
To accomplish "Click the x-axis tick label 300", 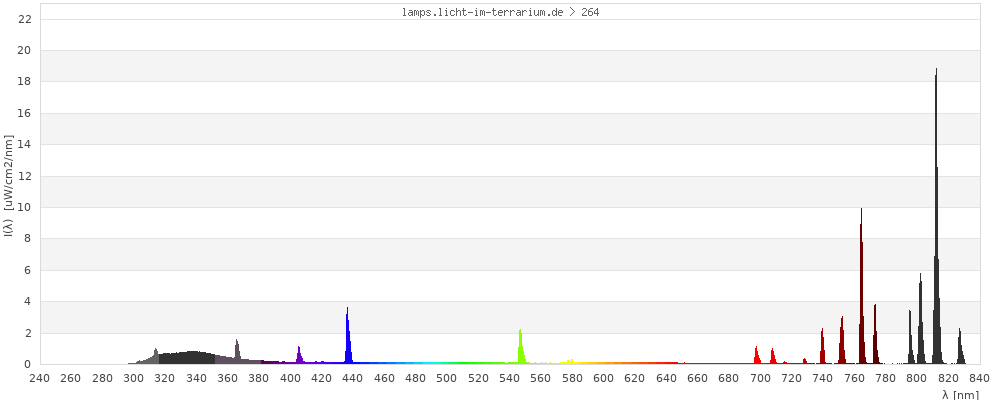I will point(133,378).
